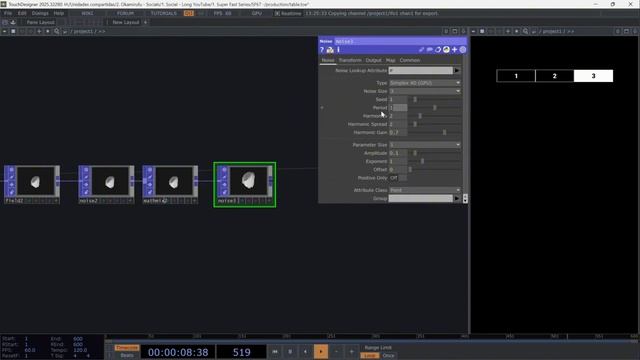Open Noise Lookup Attribute arrow menu
The image size is (640, 360).
pyautogui.click(x=457, y=71)
